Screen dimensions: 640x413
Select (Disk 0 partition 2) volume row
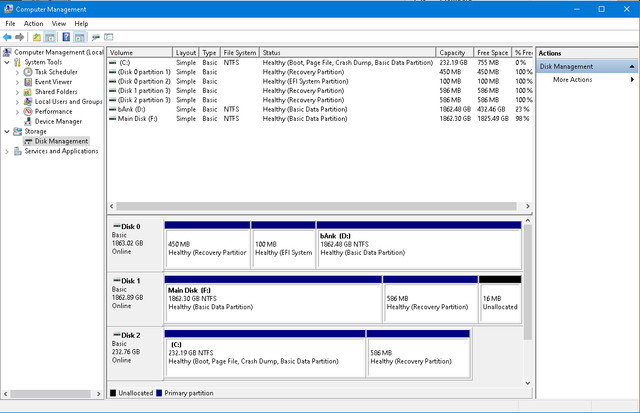click(x=320, y=81)
